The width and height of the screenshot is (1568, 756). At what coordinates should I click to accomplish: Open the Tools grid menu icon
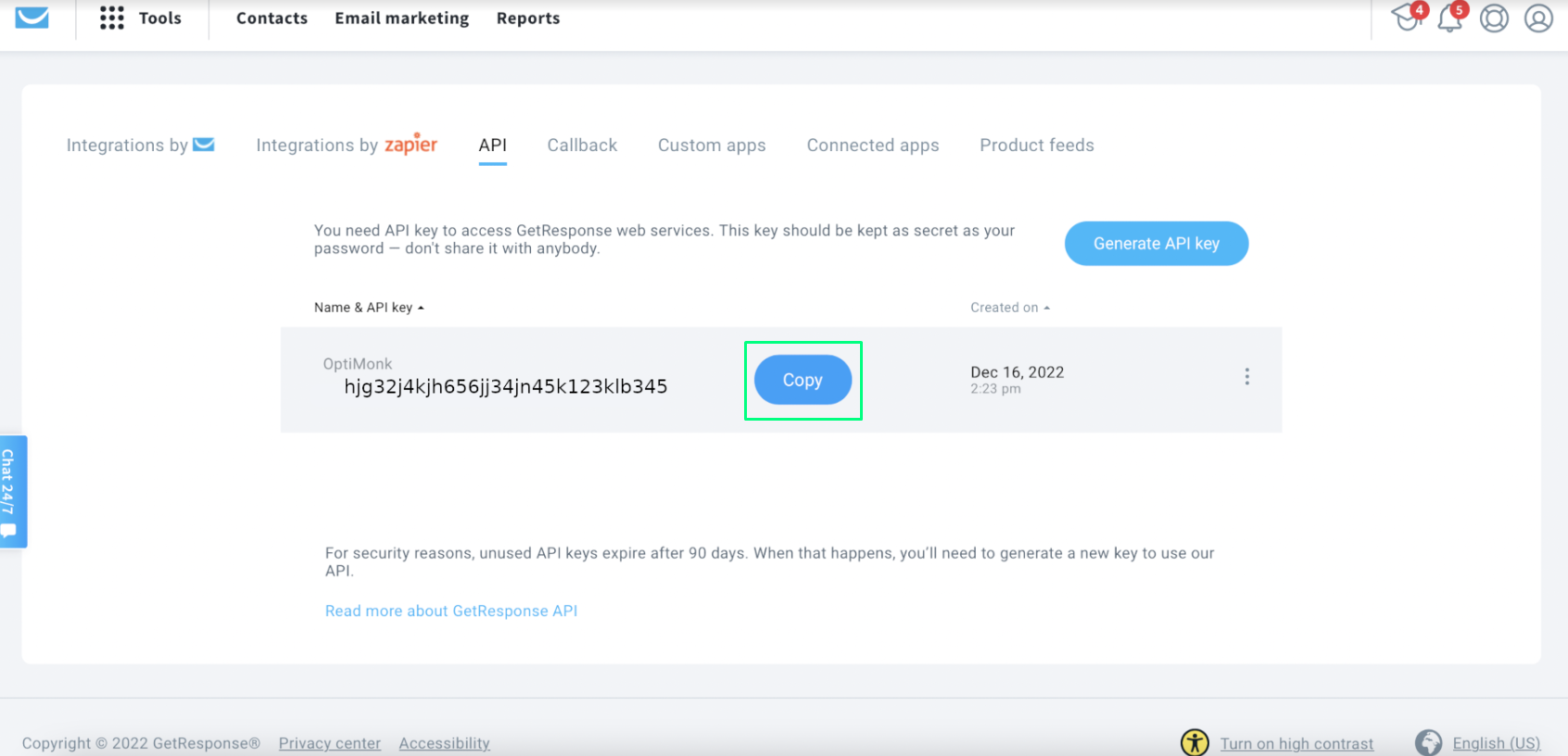(x=111, y=18)
